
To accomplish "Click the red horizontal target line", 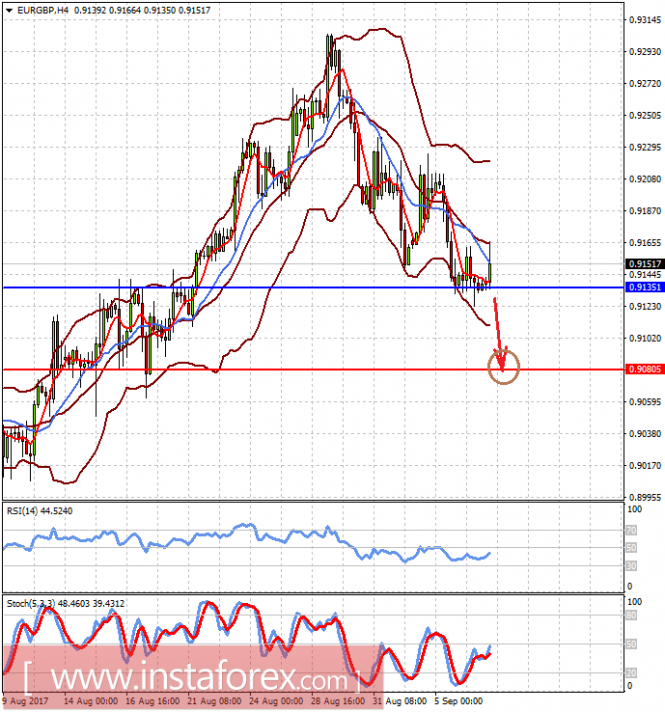I will point(313,369).
